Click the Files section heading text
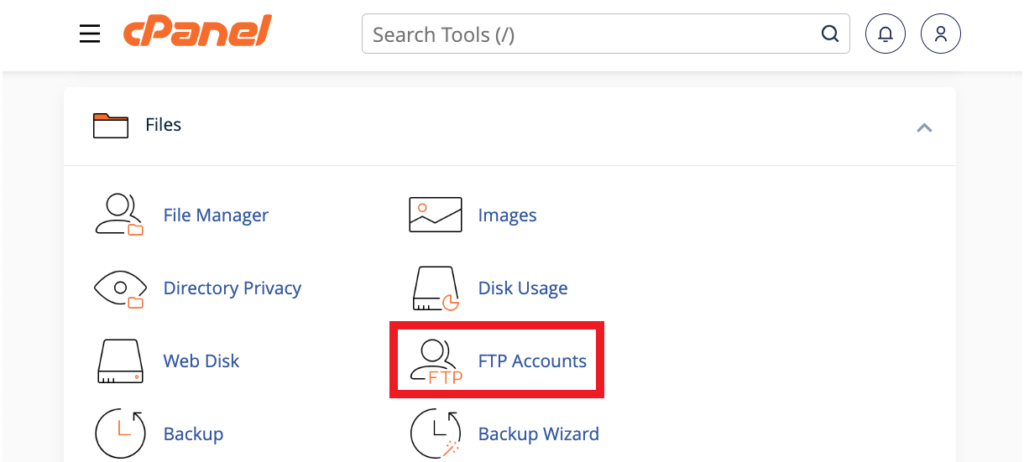The image size is (1024, 462). click(163, 125)
